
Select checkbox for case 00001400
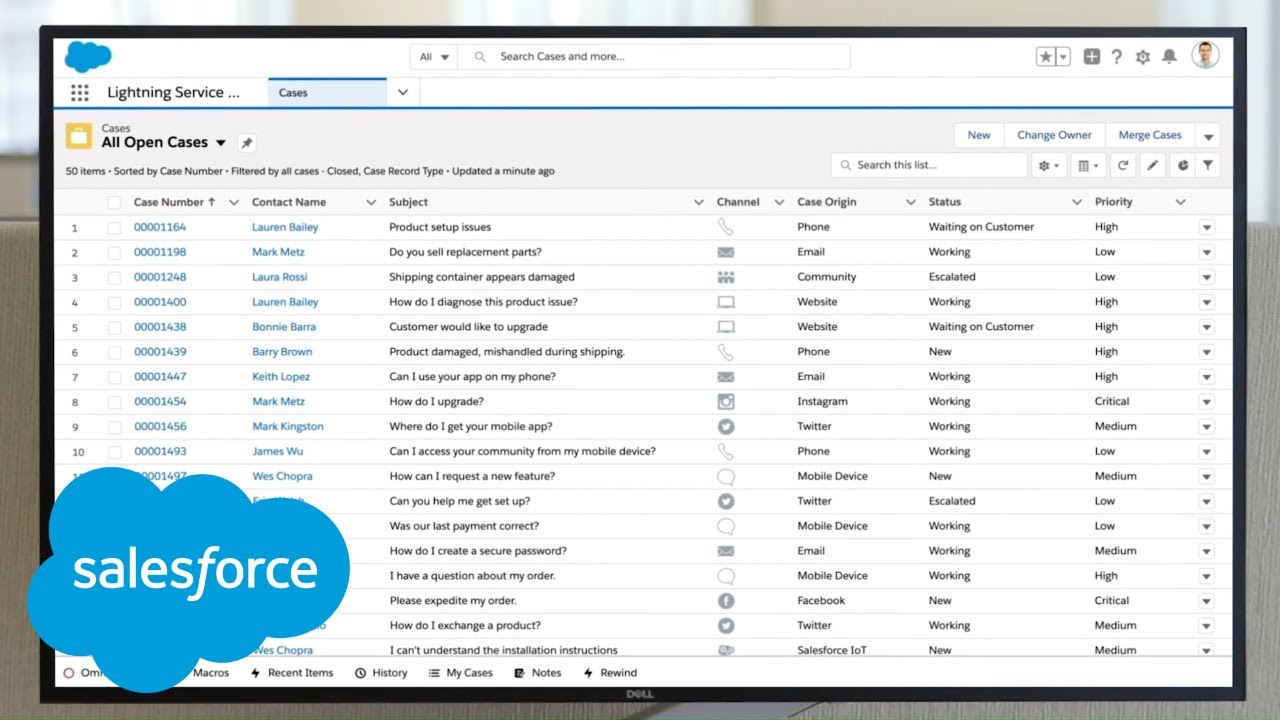coord(114,302)
